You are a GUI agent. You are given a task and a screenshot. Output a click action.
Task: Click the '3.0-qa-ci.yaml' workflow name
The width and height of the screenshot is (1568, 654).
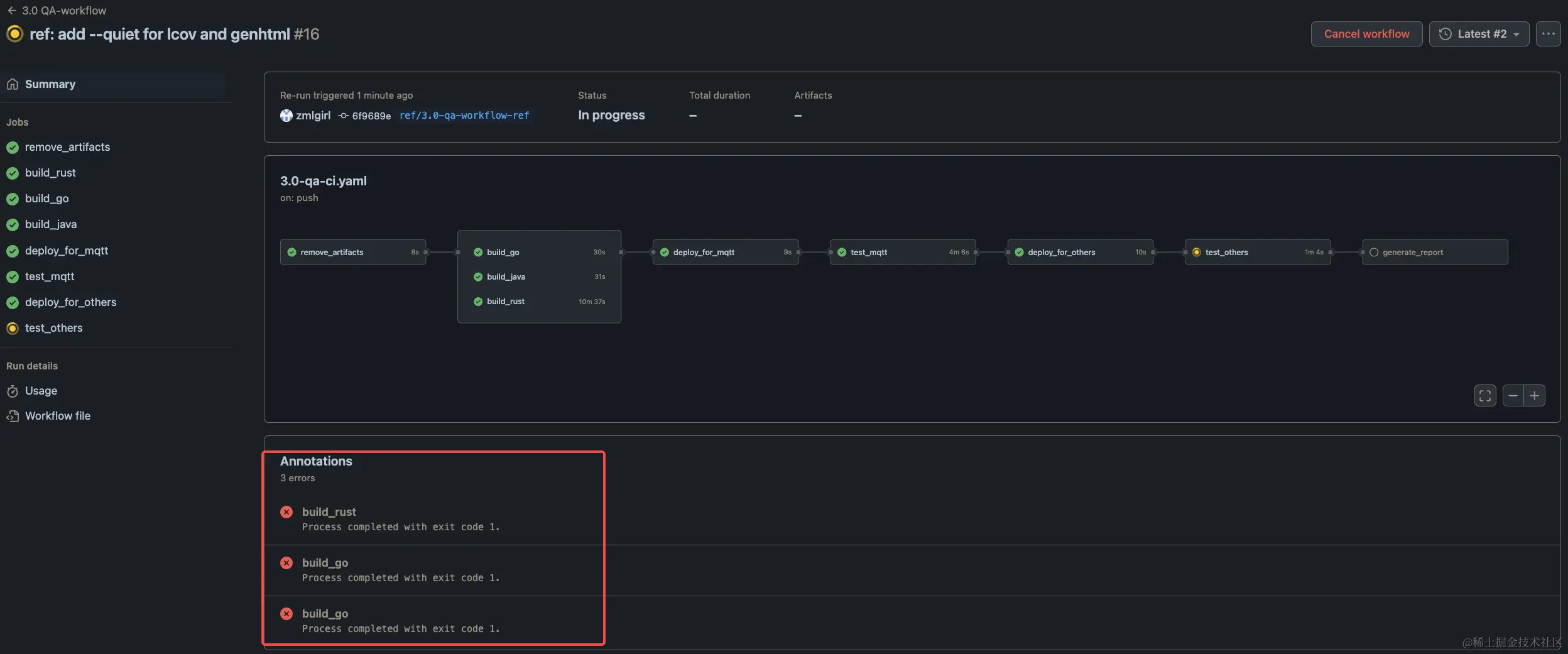[324, 181]
